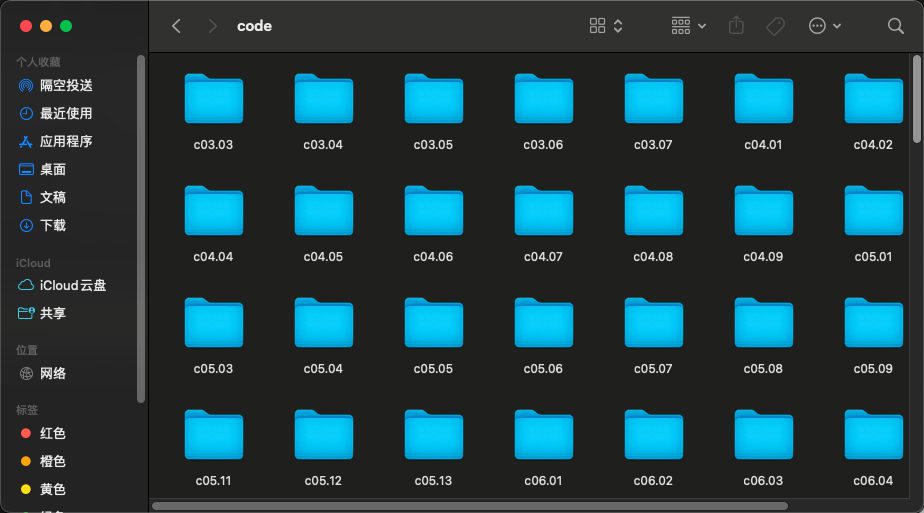Expand the group-by options dropdown
The height and width of the screenshot is (513, 924).
(x=689, y=26)
